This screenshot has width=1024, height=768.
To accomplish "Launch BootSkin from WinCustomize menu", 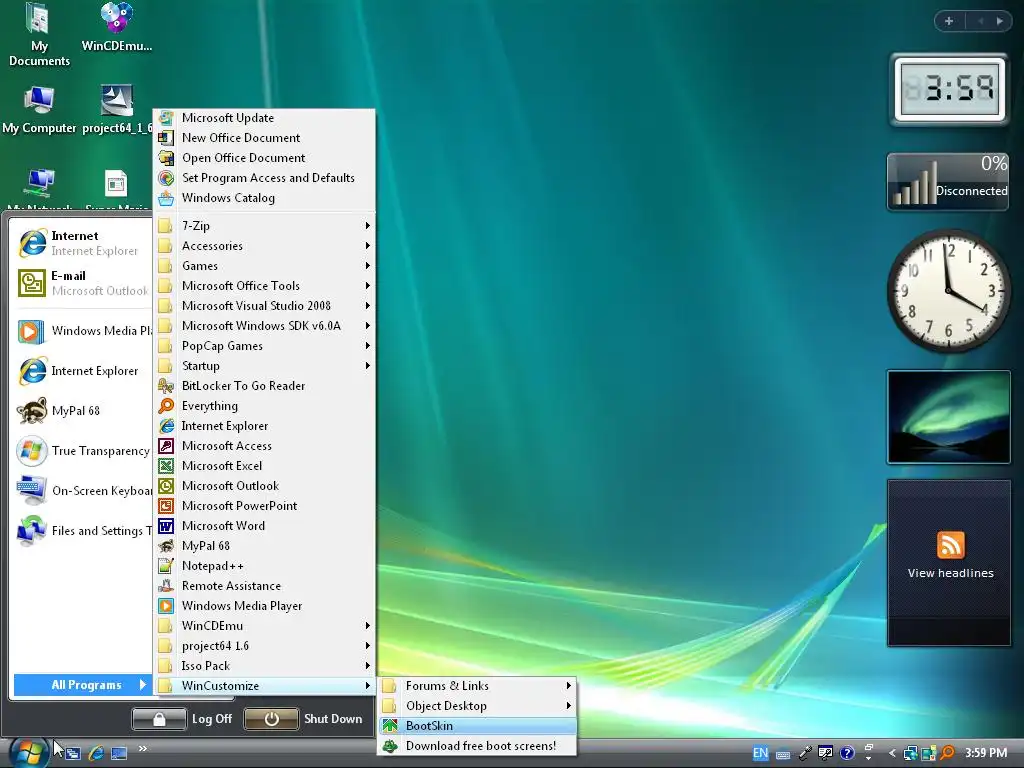I will pyautogui.click(x=477, y=726).
